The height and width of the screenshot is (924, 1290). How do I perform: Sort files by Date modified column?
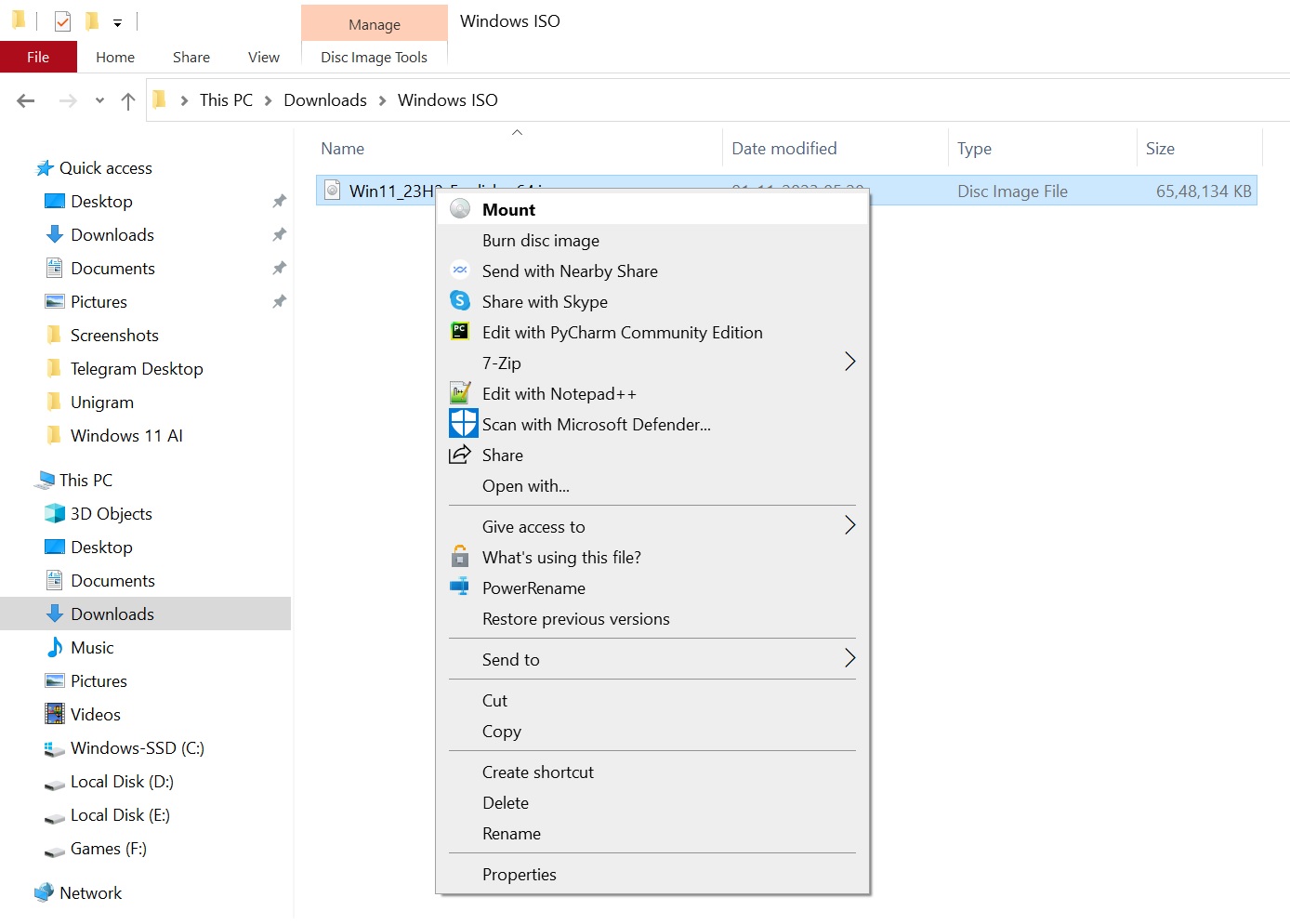click(783, 148)
